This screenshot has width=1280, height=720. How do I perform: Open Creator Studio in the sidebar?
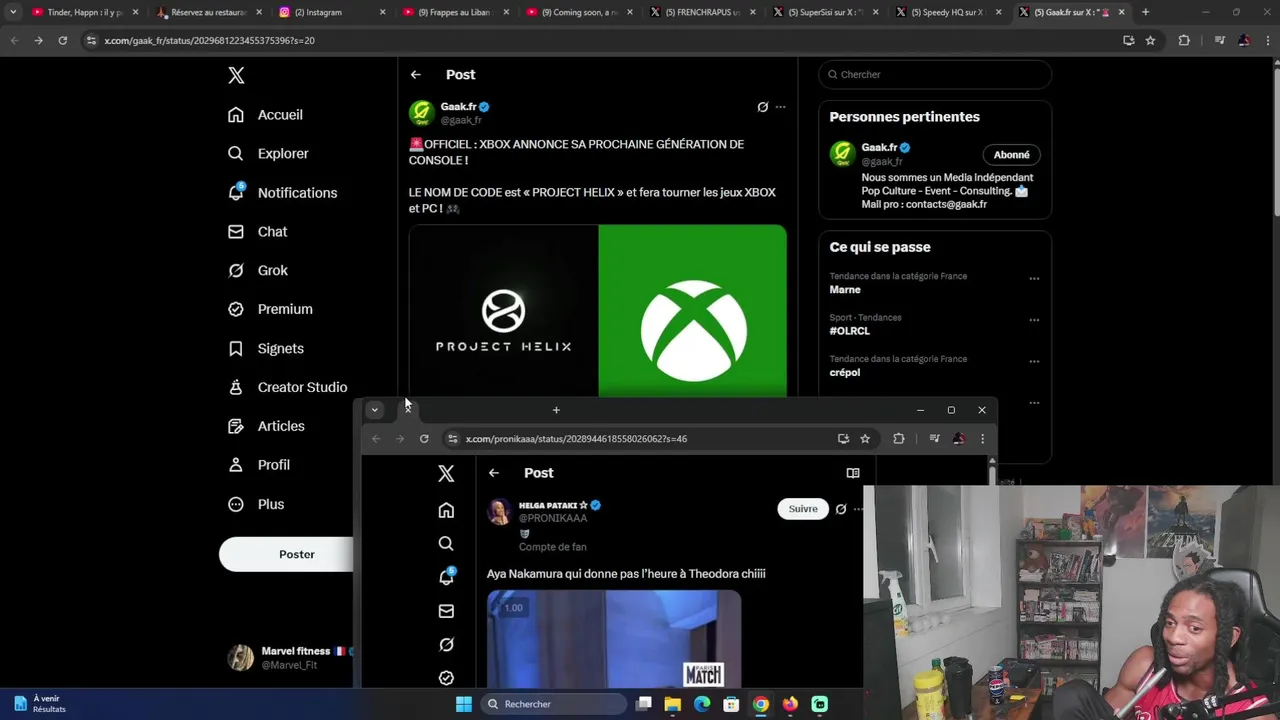click(x=288, y=387)
